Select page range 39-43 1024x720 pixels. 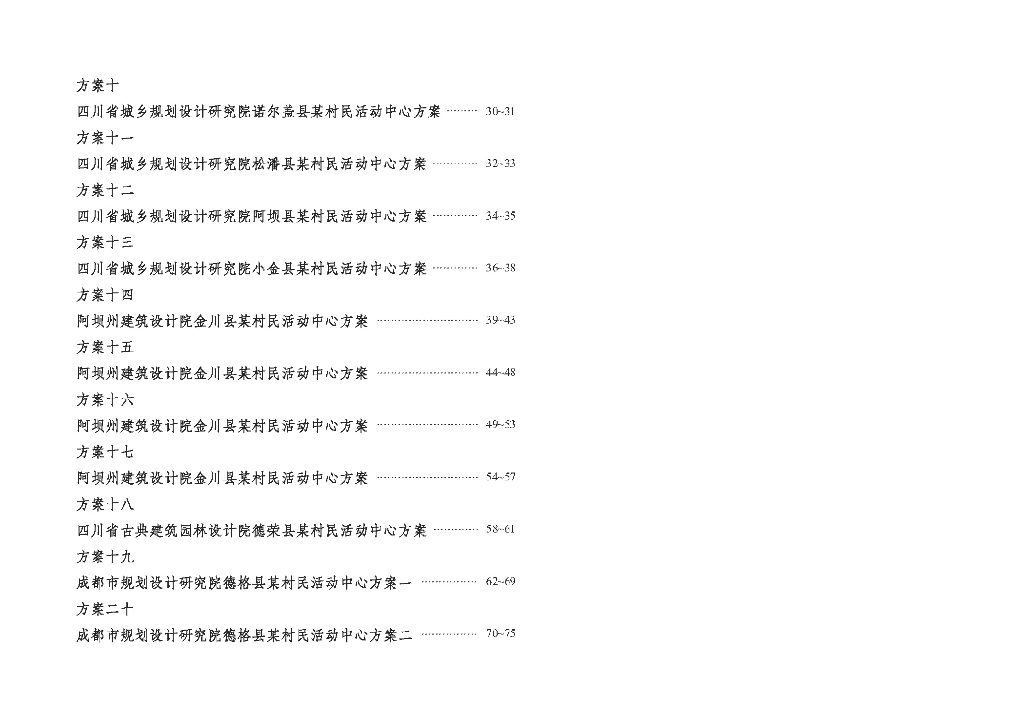tap(500, 320)
